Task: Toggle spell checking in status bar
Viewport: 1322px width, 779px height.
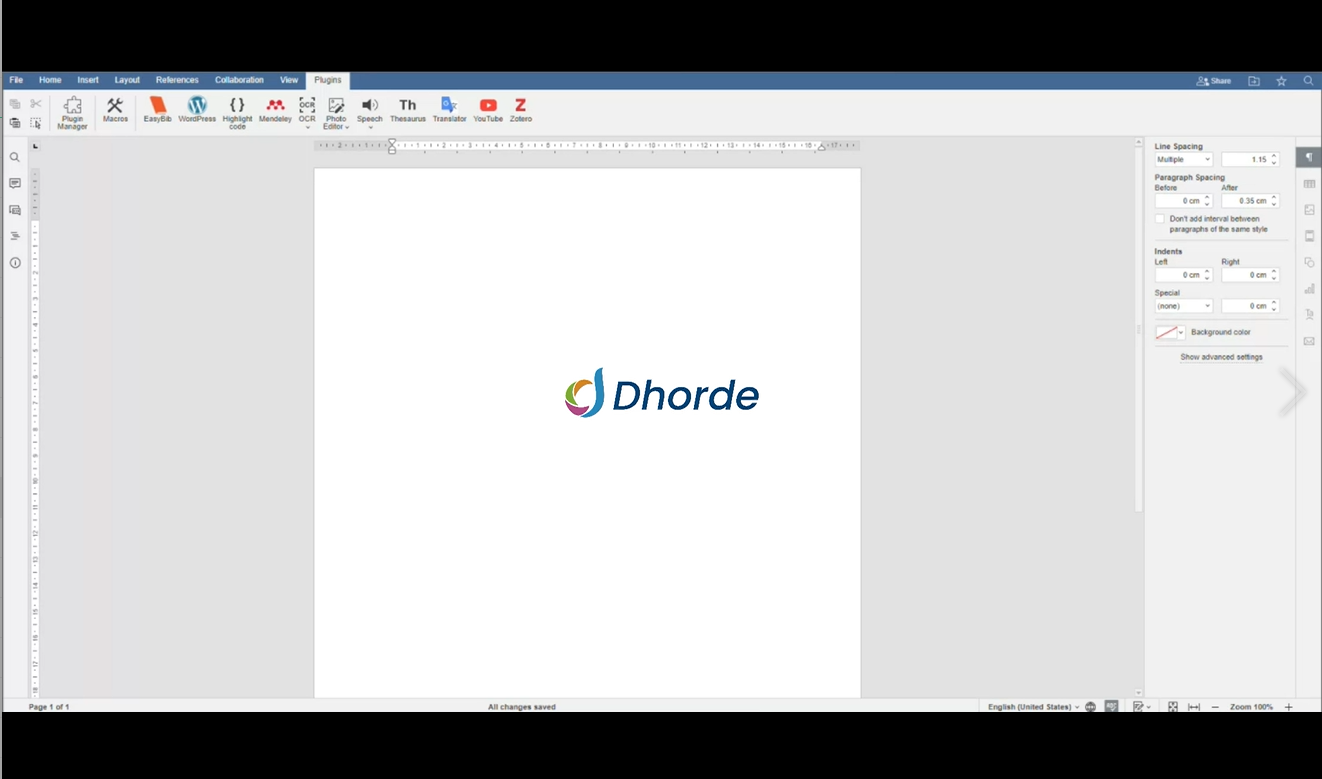Action: tap(1111, 707)
